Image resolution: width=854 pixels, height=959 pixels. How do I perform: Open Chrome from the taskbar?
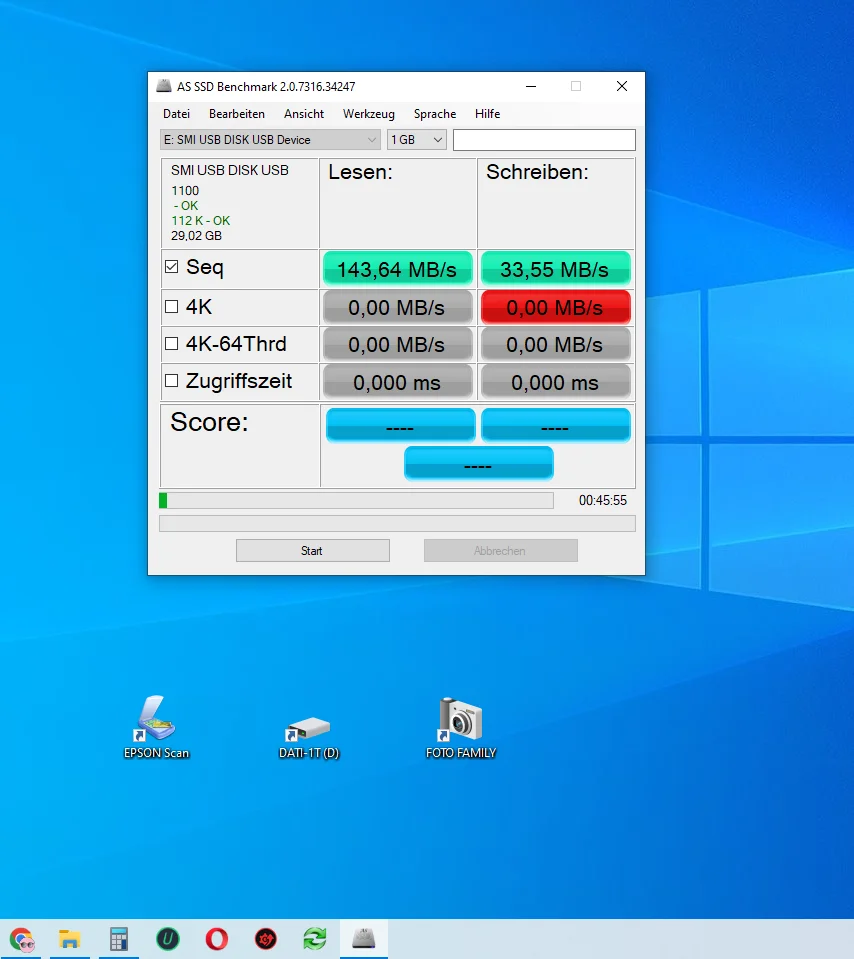click(22, 939)
